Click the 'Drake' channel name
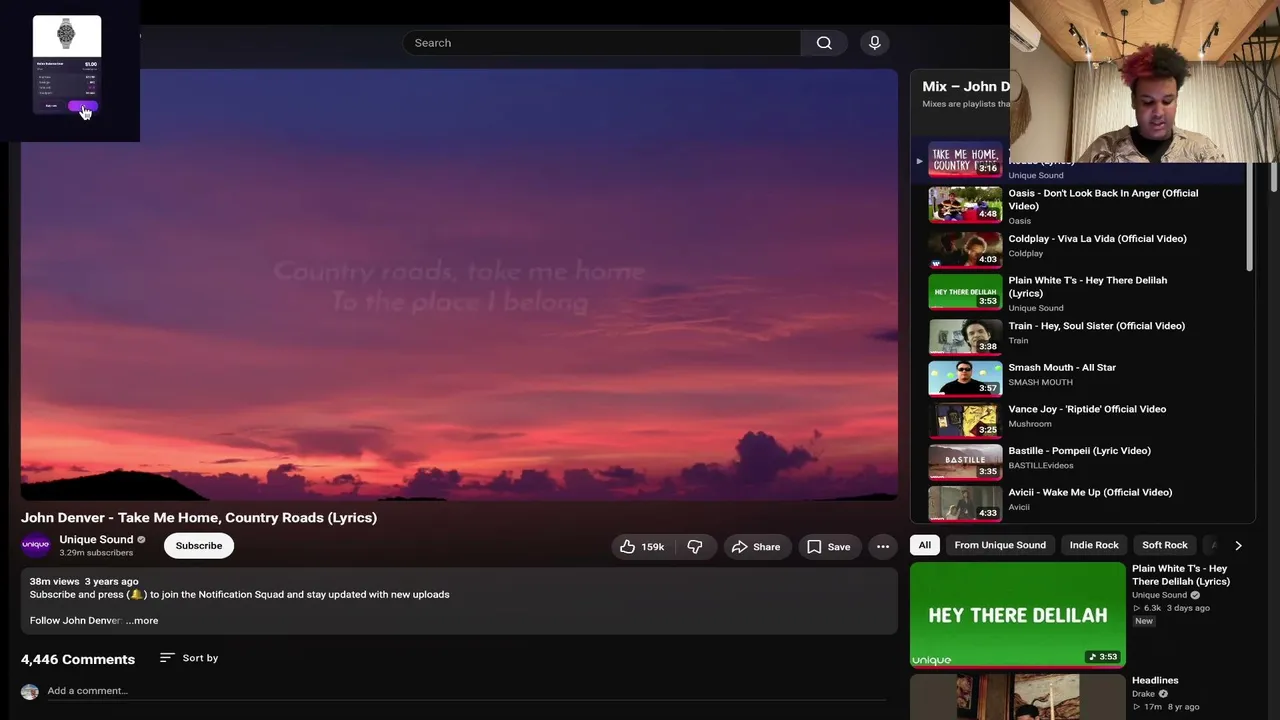The image size is (1280, 720). click(1143, 694)
